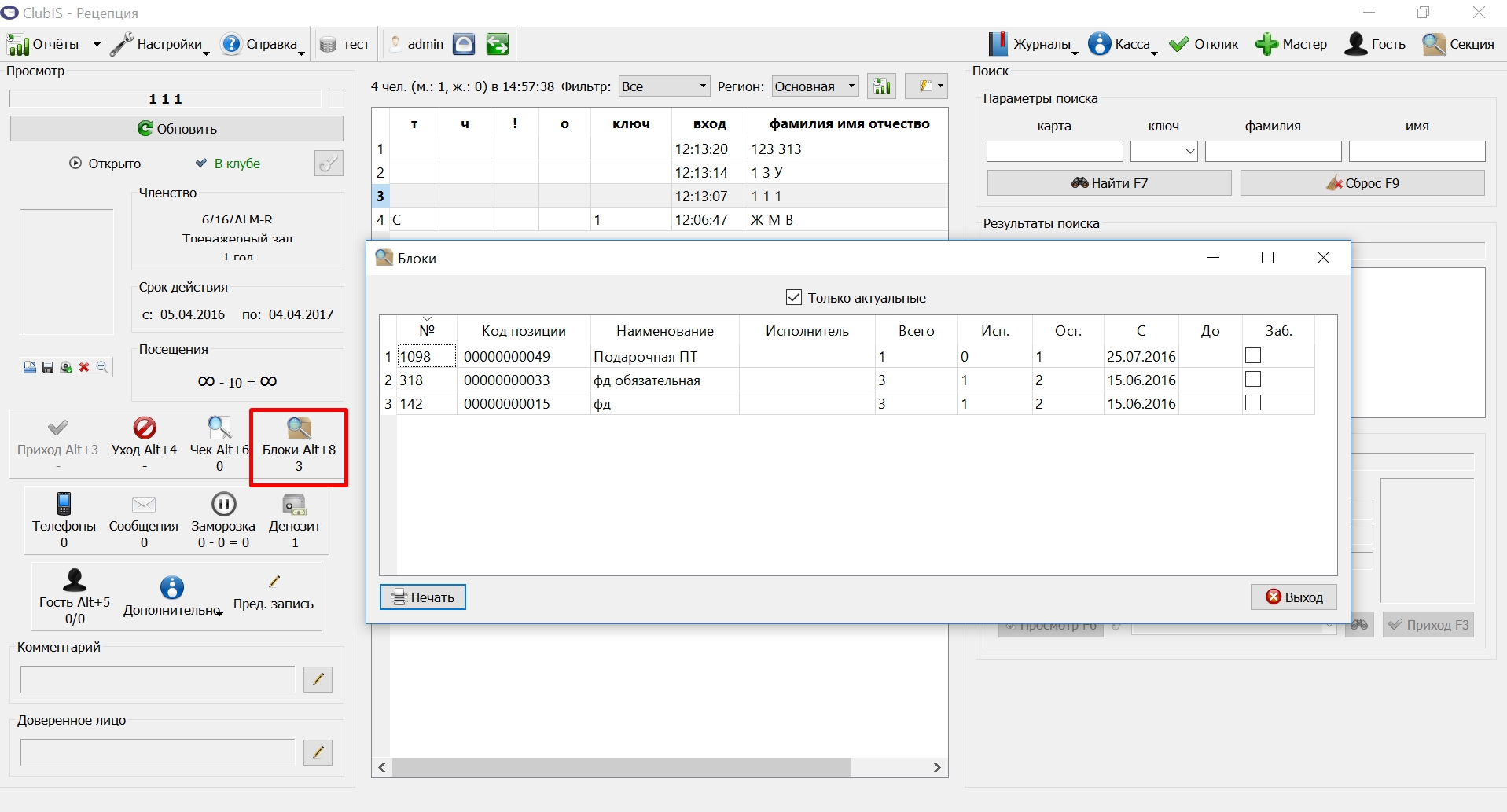Open the Настройки settings menu

(160, 44)
